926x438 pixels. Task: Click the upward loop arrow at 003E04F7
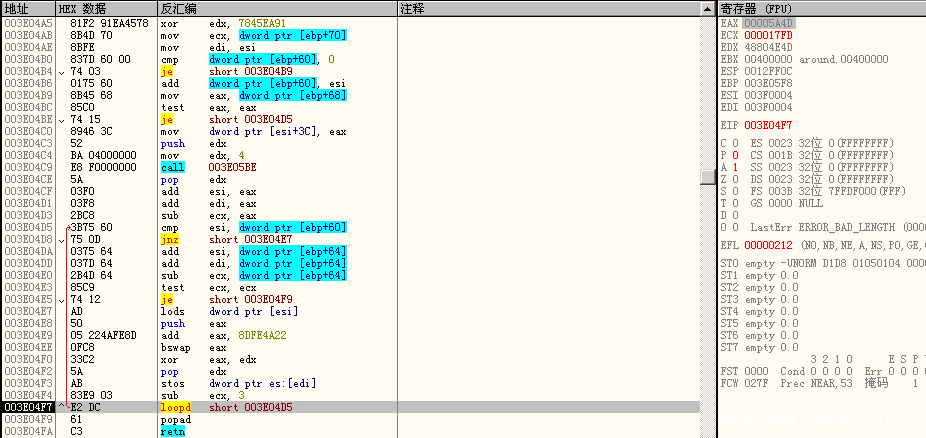[63, 408]
